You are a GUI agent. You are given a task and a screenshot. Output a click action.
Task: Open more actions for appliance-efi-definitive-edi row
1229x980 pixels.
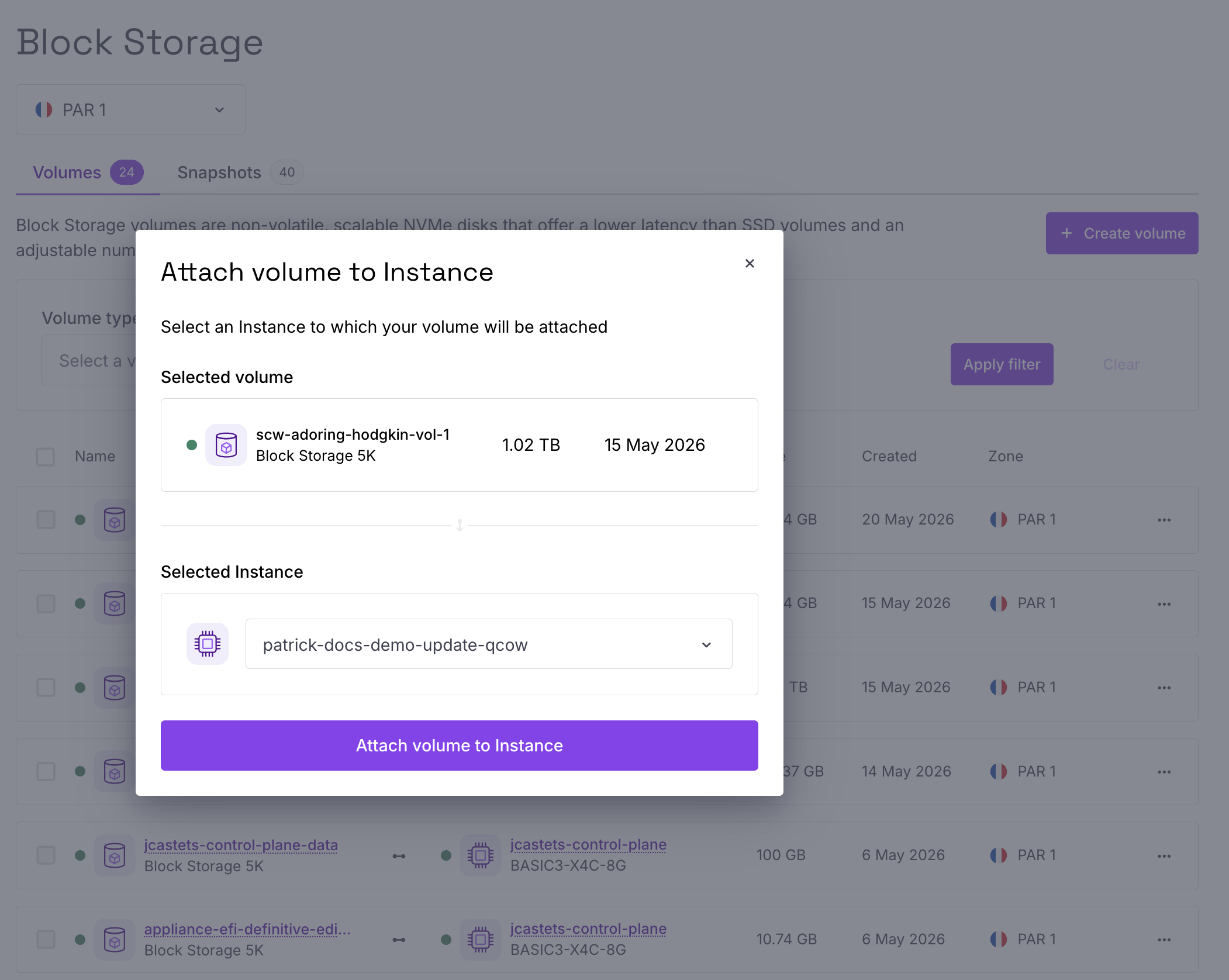pyautogui.click(x=1164, y=940)
